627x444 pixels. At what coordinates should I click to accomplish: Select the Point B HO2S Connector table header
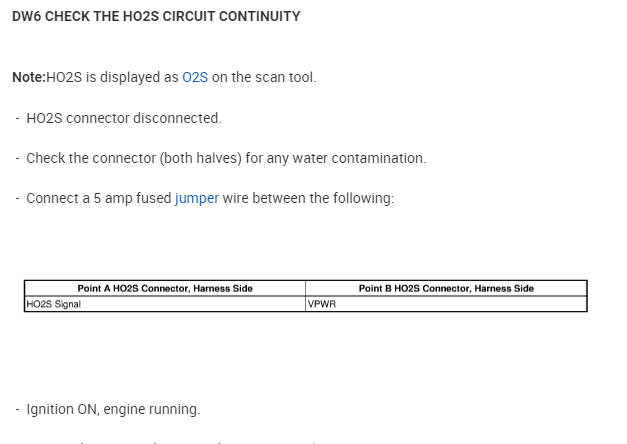coord(446,288)
